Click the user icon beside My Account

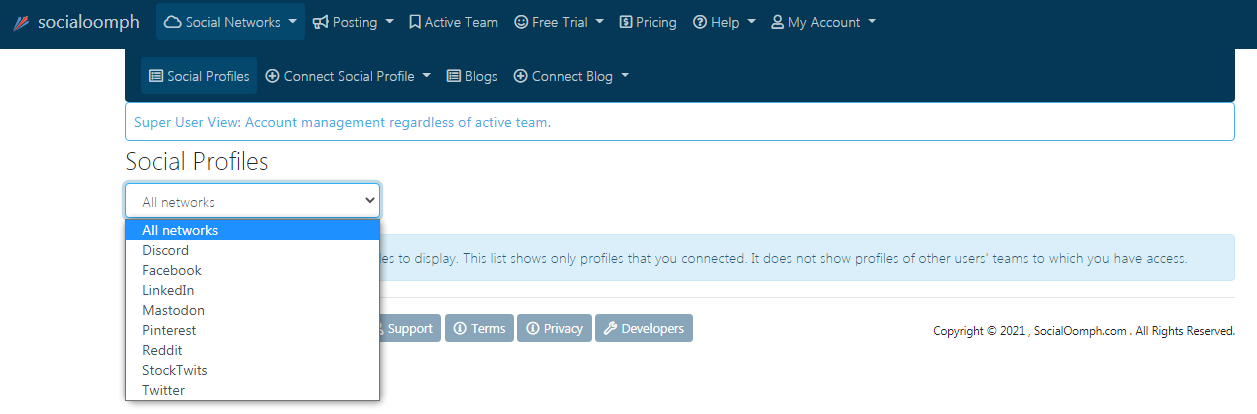coord(777,22)
